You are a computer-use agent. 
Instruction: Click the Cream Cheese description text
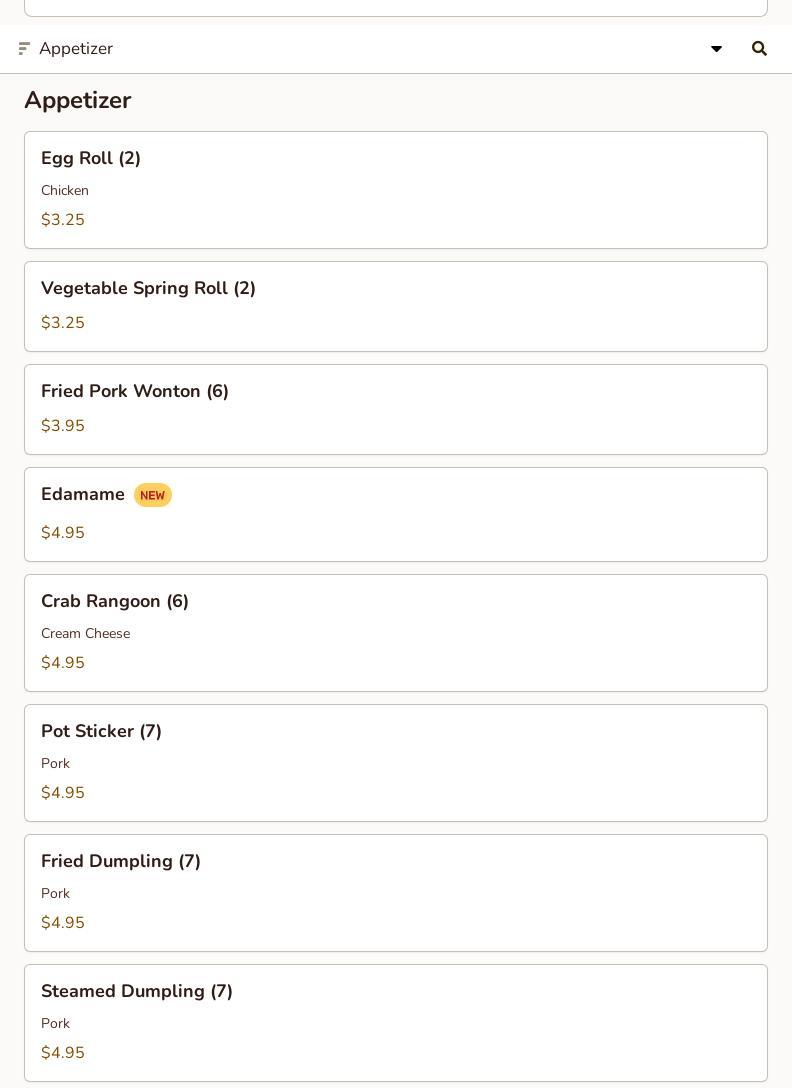[85, 634]
